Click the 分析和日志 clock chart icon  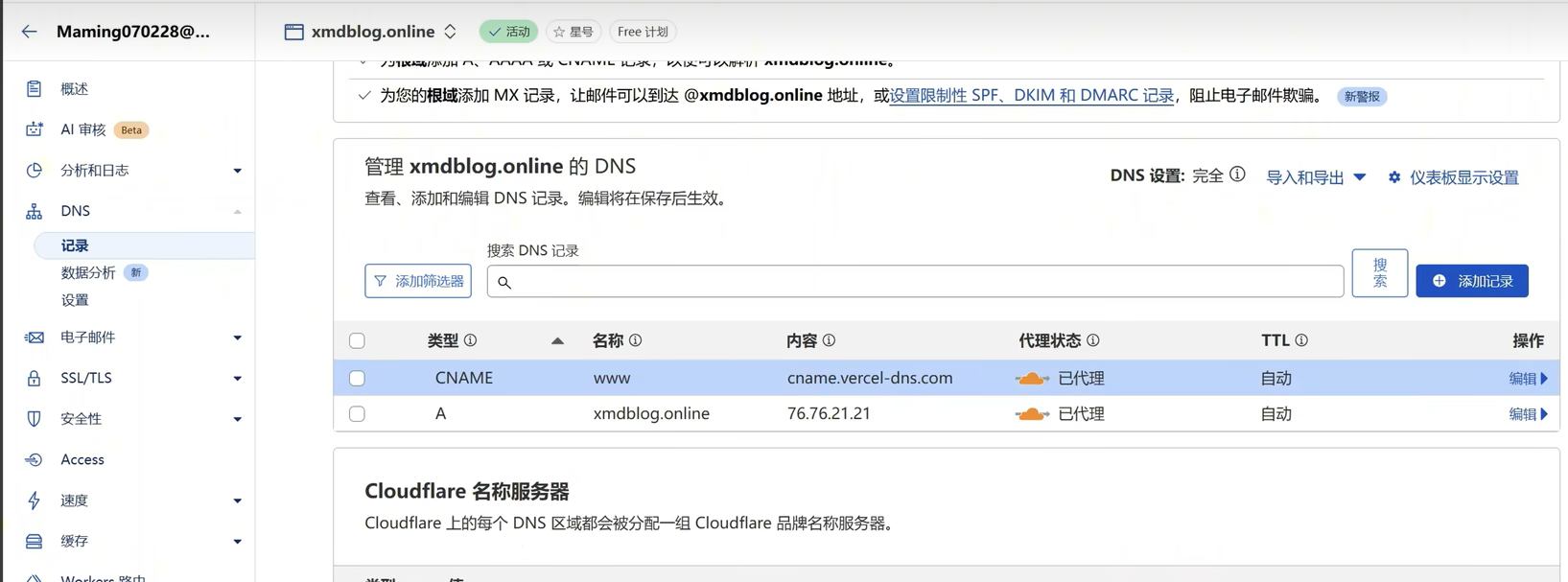coord(35,170)
